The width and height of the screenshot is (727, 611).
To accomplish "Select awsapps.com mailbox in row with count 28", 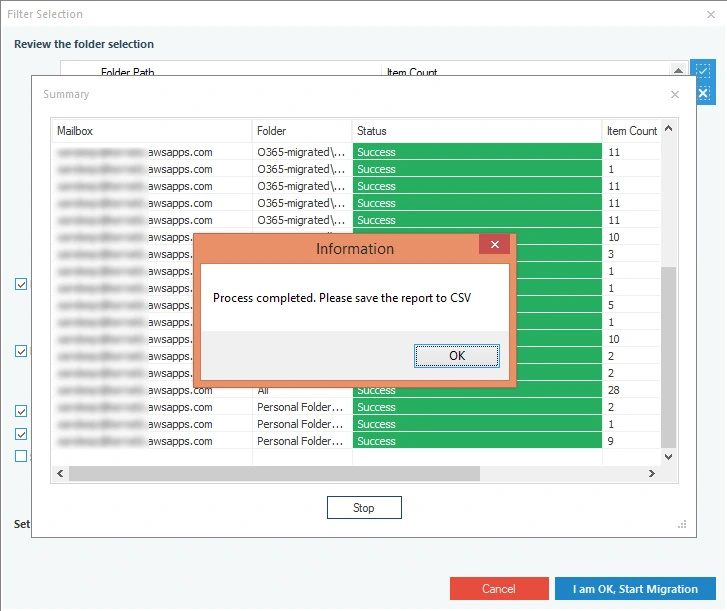I will click(152, 390).
